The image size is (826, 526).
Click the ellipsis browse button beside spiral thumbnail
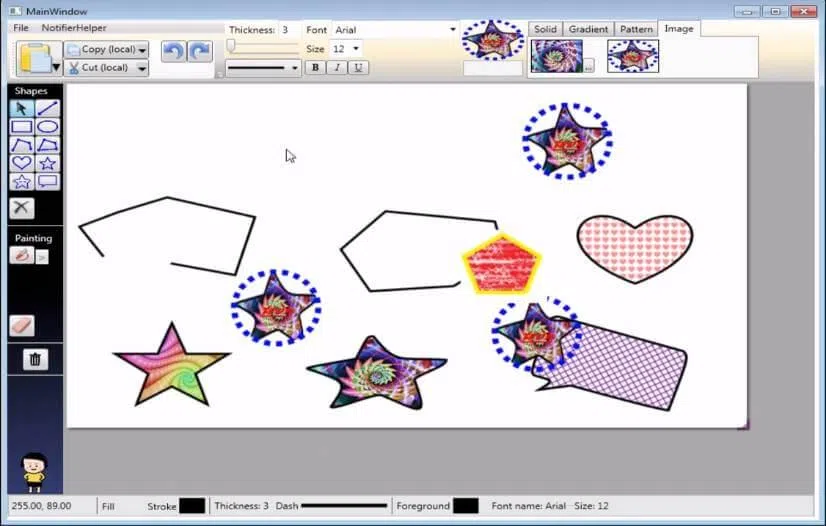(588, 66)
